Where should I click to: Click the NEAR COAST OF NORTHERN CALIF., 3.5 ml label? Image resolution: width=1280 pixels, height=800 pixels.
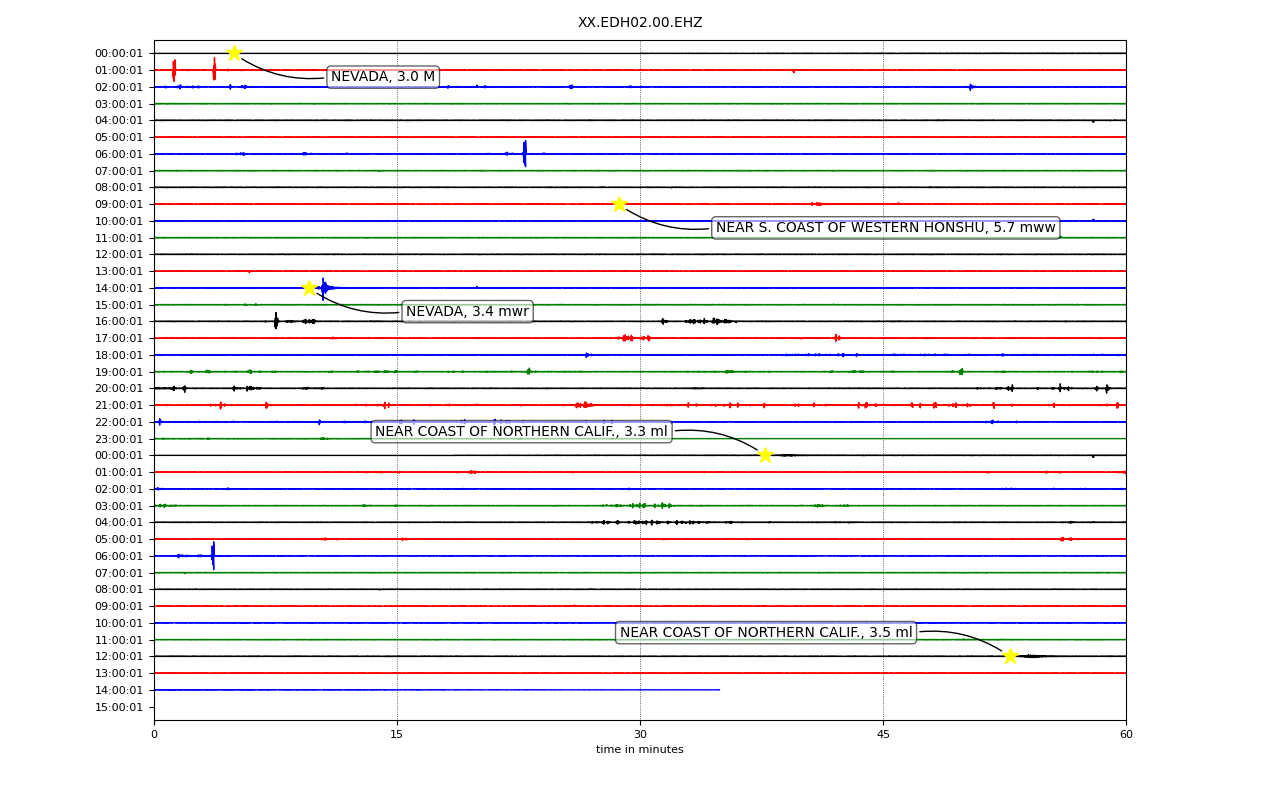pyautogui.click(x=766, y=632)
